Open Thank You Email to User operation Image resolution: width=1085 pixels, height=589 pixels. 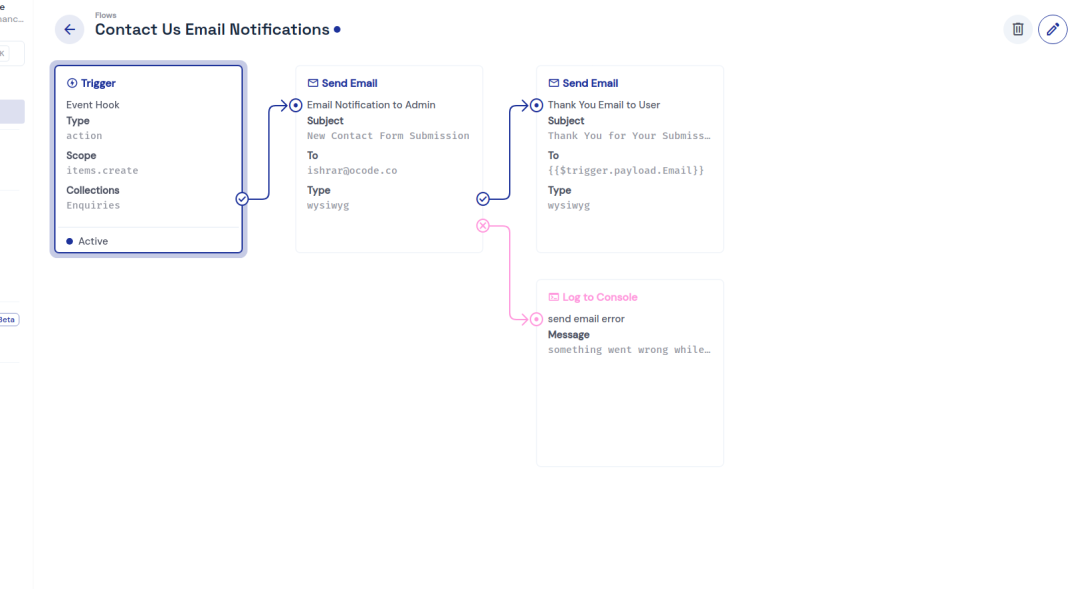pos(630,160)
